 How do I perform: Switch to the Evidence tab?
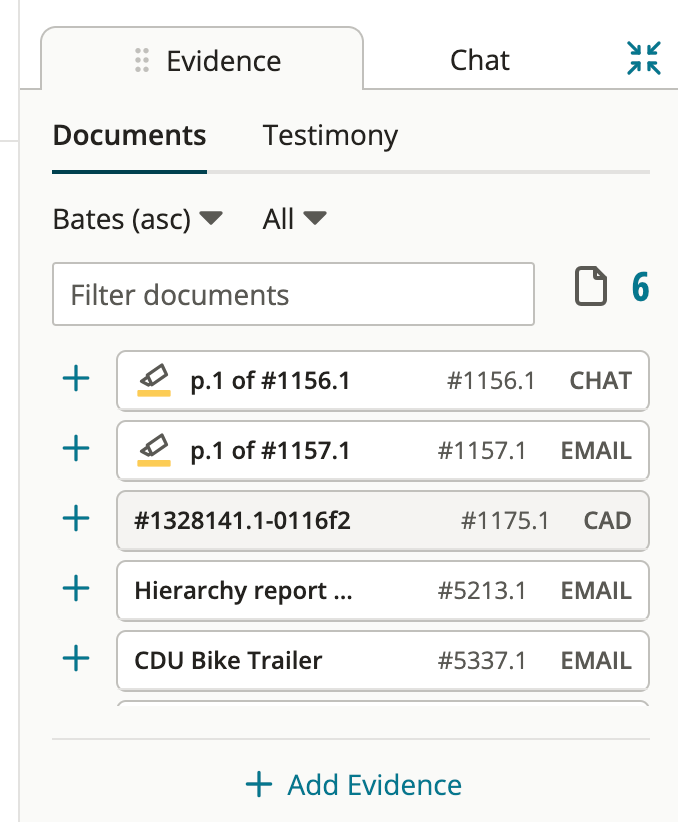click(202, 60)
